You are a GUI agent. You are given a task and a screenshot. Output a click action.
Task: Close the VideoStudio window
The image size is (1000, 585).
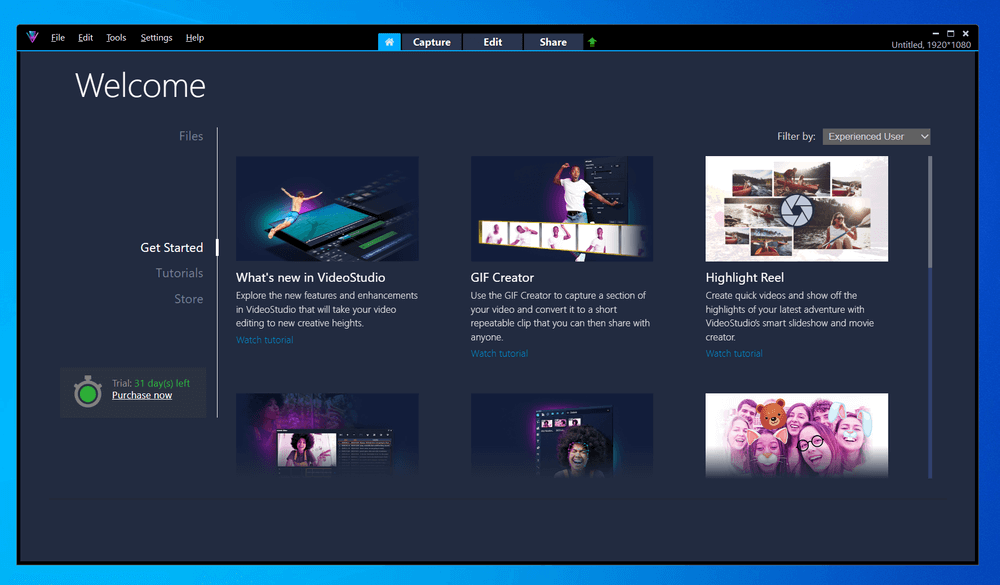966,33
